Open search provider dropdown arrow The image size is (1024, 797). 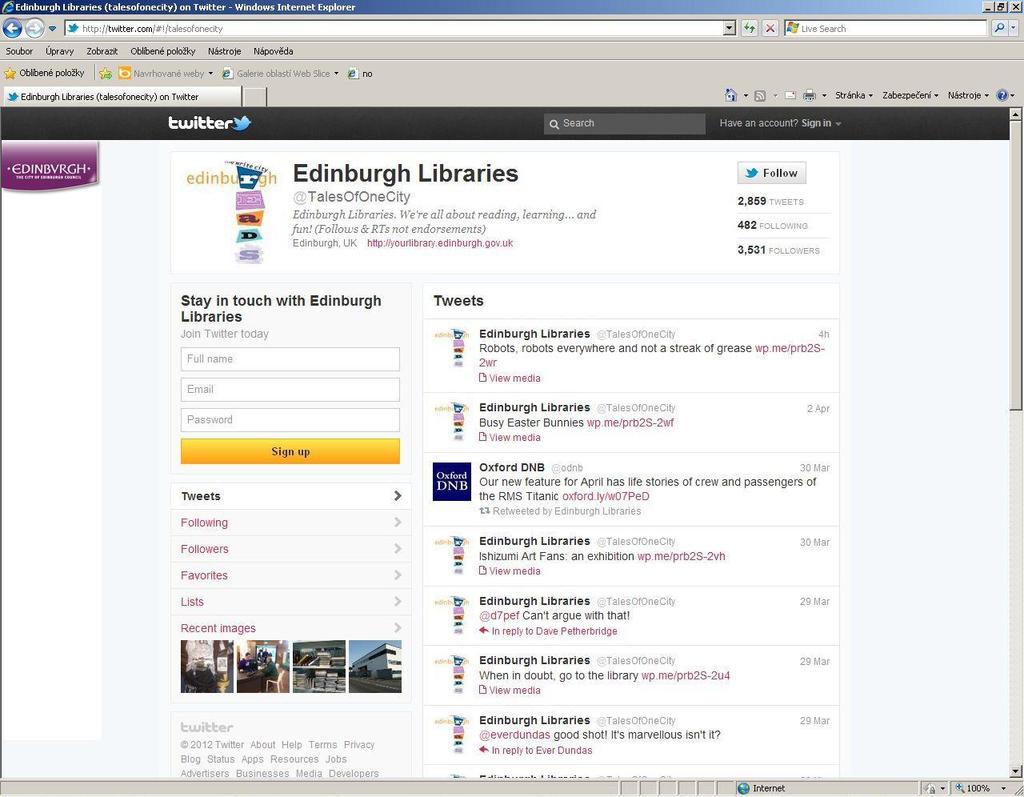(x=1013, y=28)
